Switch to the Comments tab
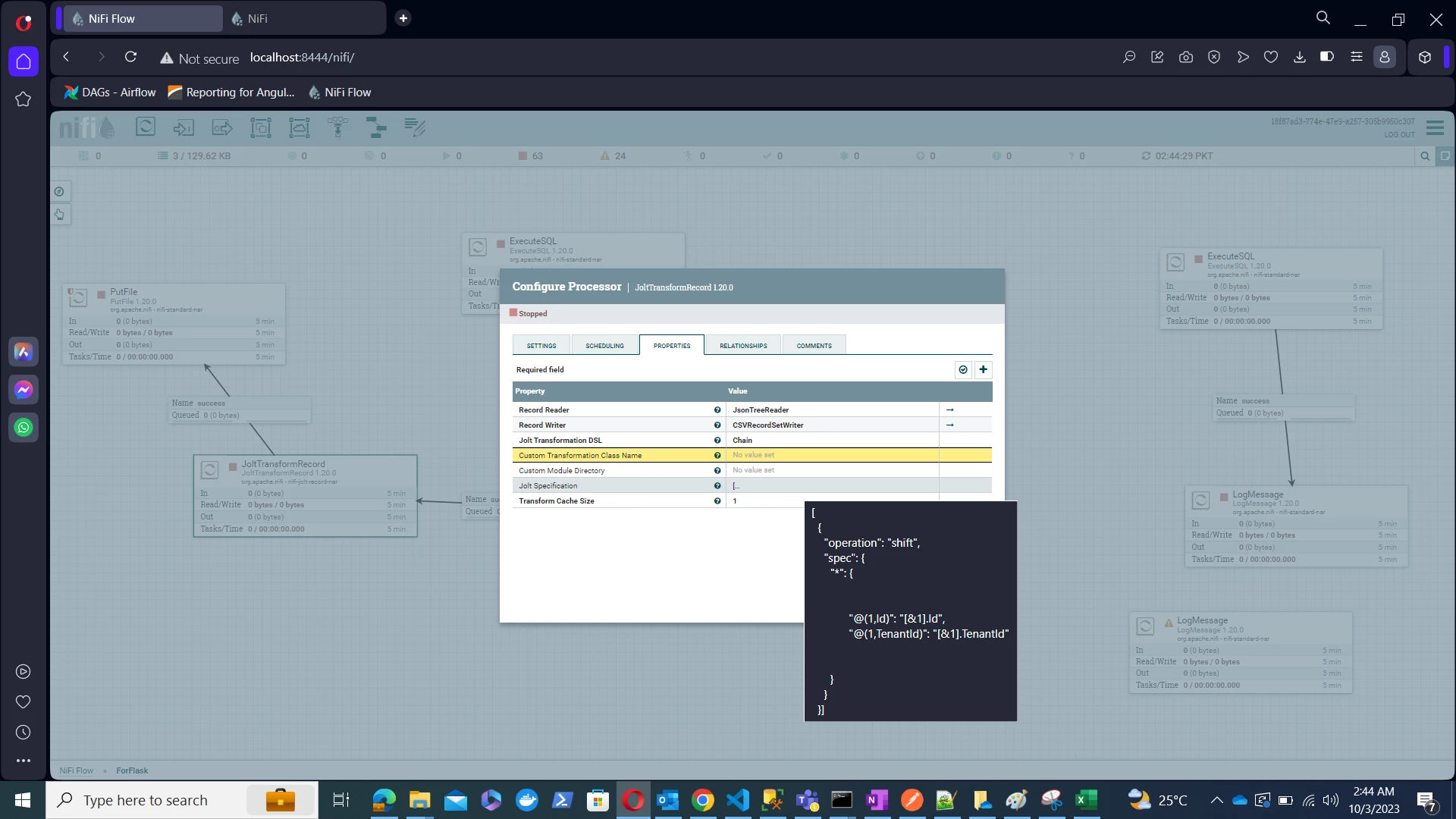 [x=814, y=345]
